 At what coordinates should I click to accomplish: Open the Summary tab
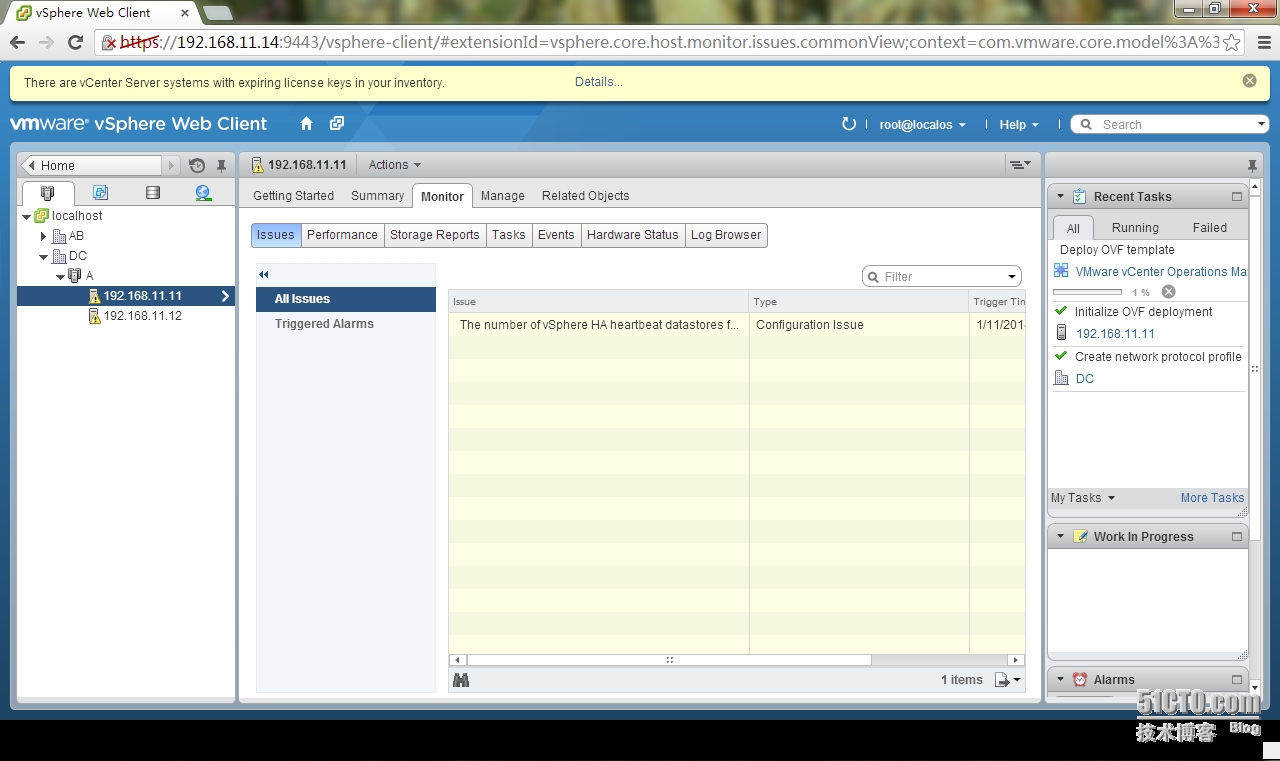coord(377,196)
